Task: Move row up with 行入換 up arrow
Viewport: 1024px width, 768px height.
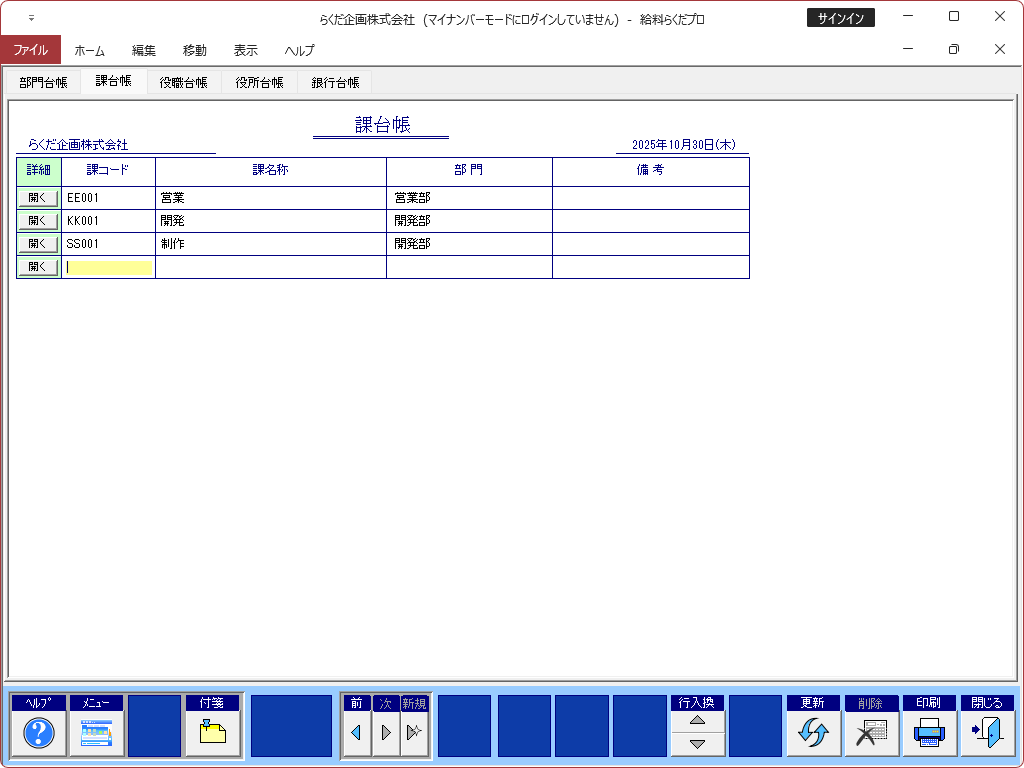Action: coord(697,721)
